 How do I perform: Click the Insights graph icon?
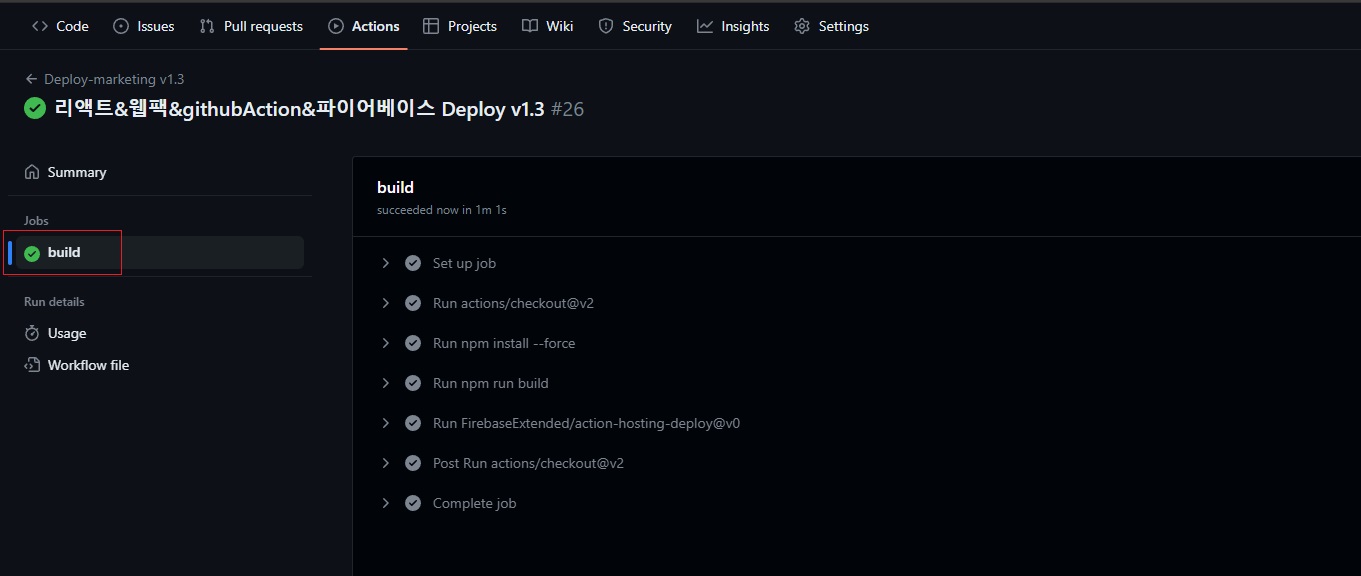(705, 26)
